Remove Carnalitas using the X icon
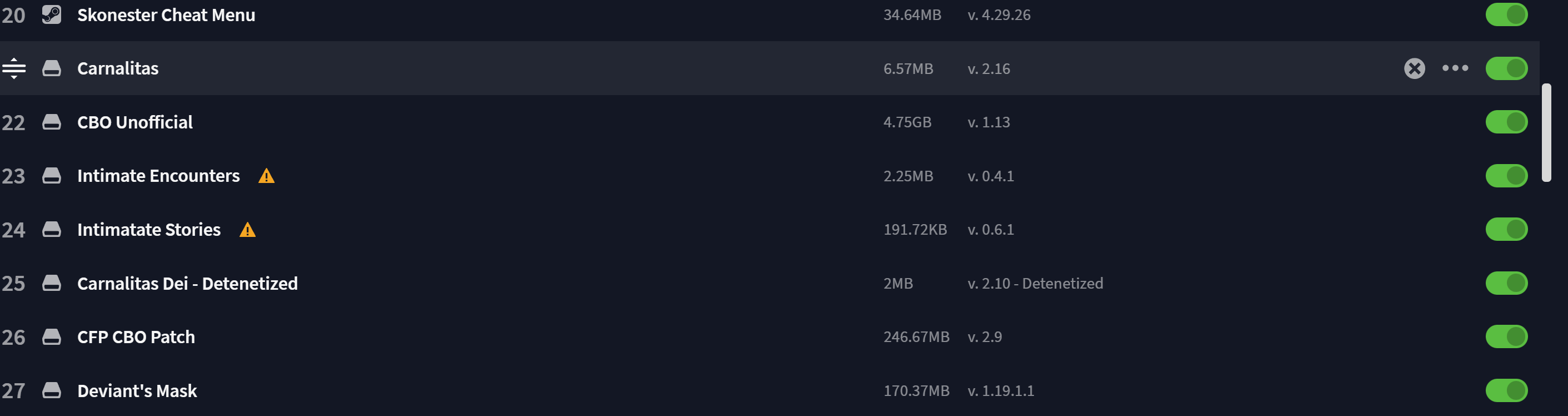 click(x=1415, y=68)
